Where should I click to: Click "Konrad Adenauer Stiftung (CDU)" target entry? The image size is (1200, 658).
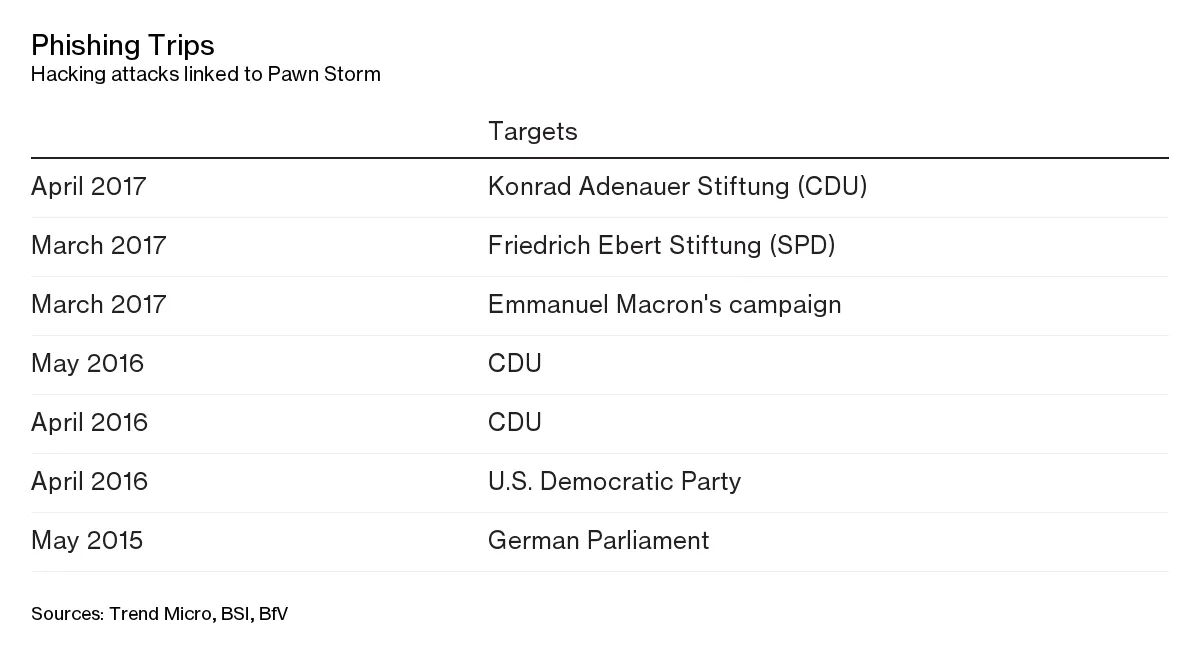pyautogui.click(x=677, y=187)
